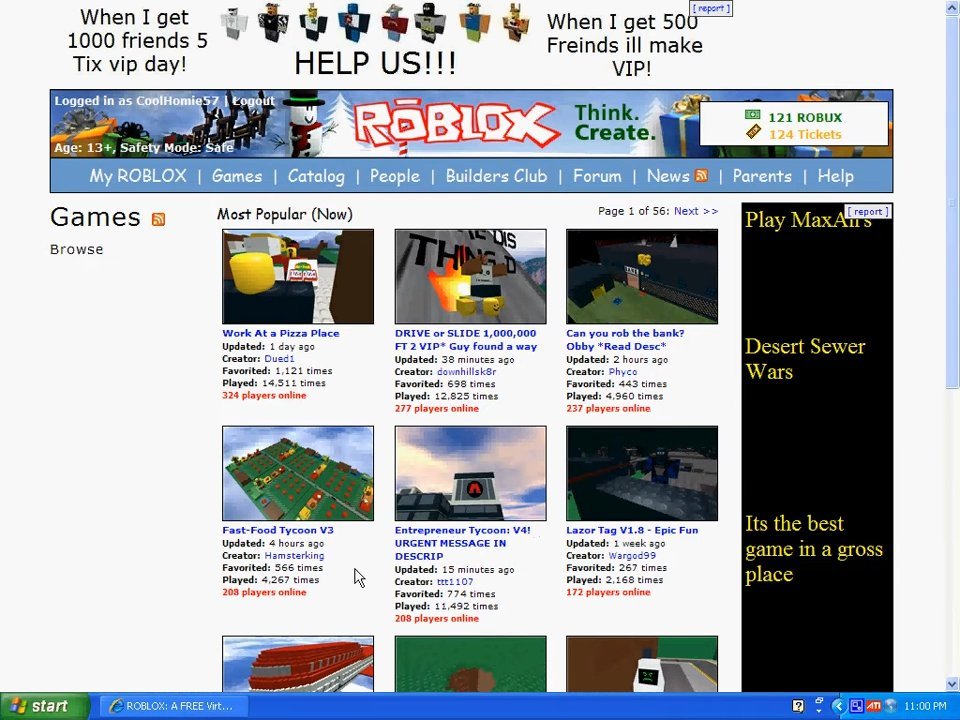Go to the Catalog section

coord(316,176)
